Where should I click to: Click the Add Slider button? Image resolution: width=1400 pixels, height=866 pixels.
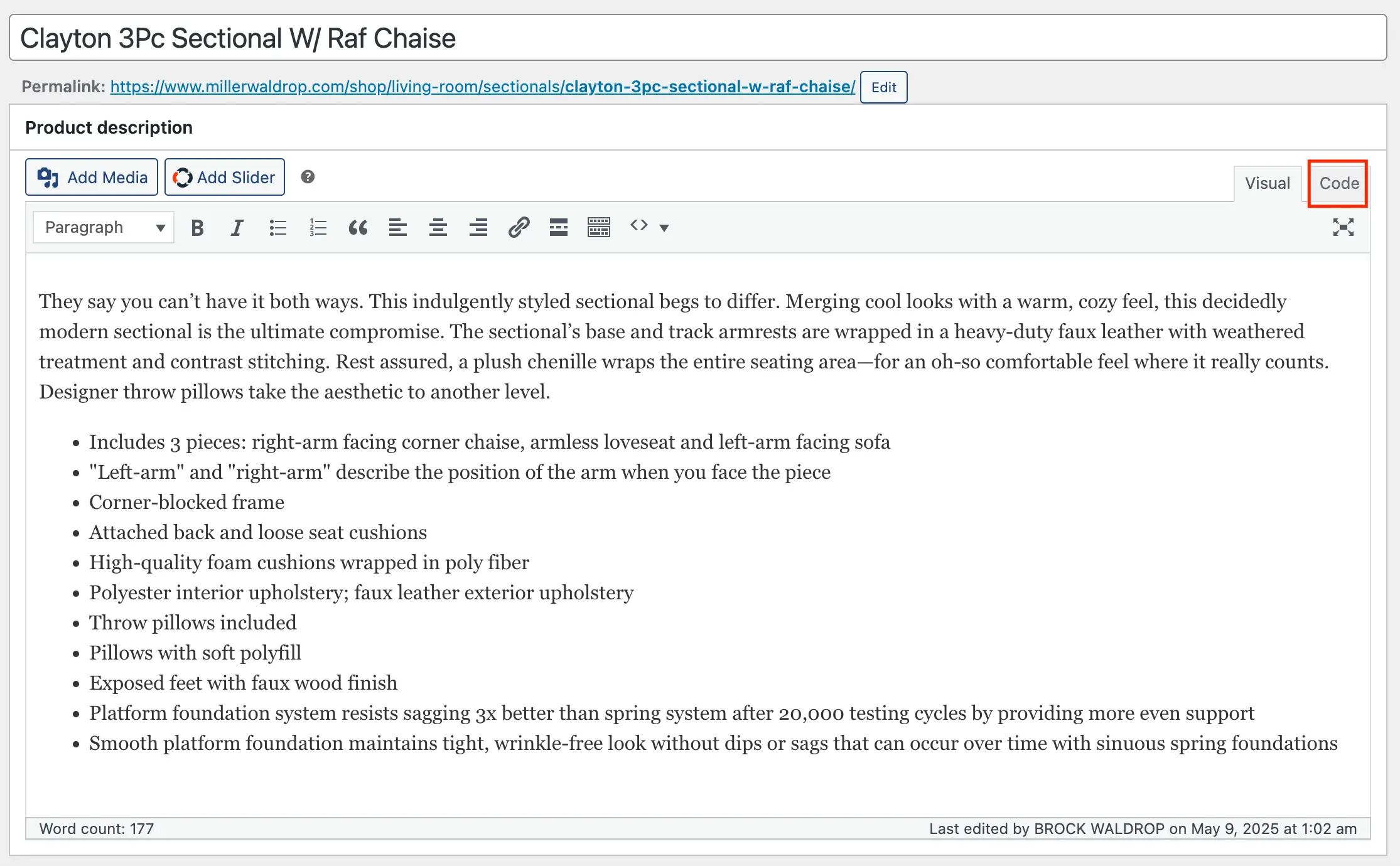[225, 178]
